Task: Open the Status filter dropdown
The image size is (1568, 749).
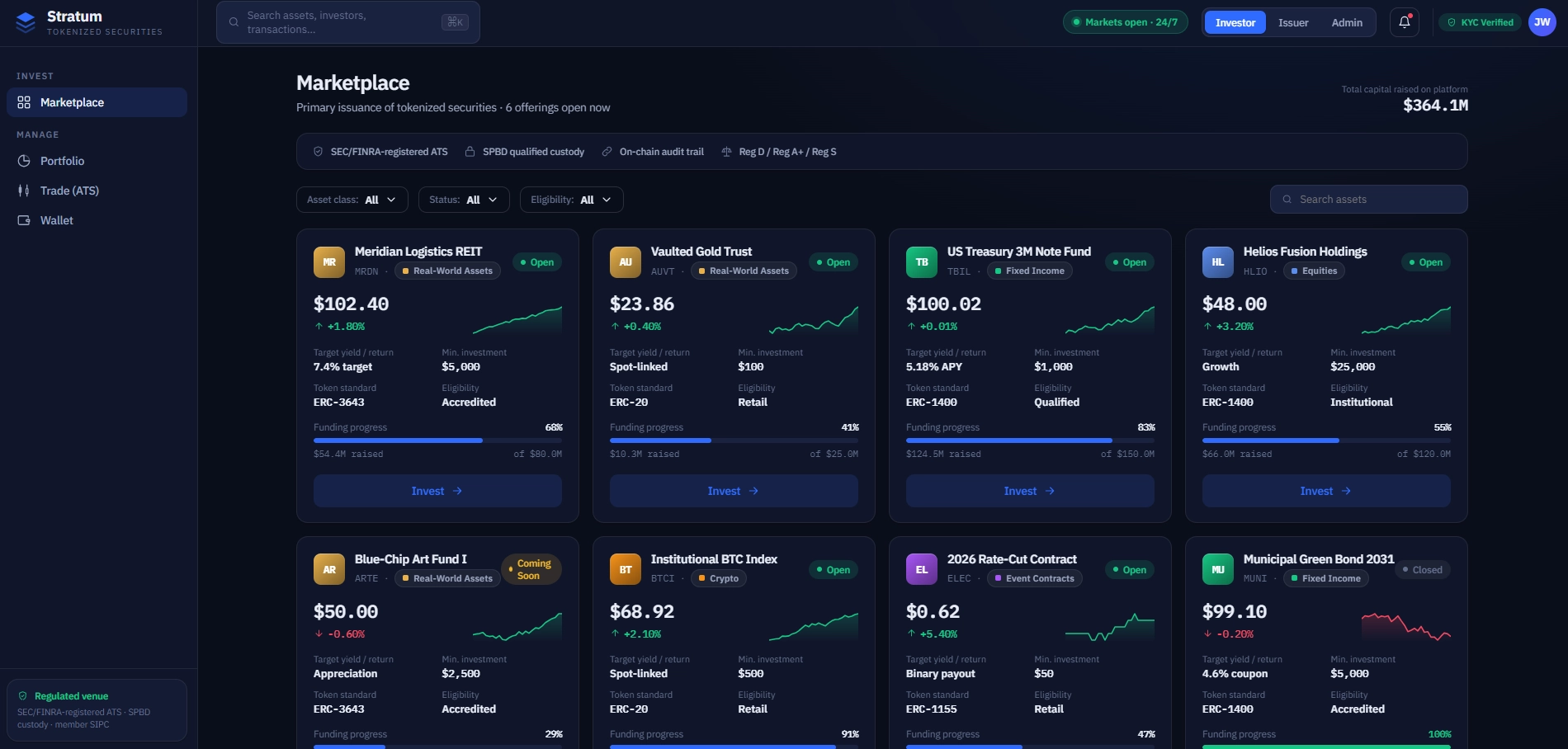Action: [464, 200]
